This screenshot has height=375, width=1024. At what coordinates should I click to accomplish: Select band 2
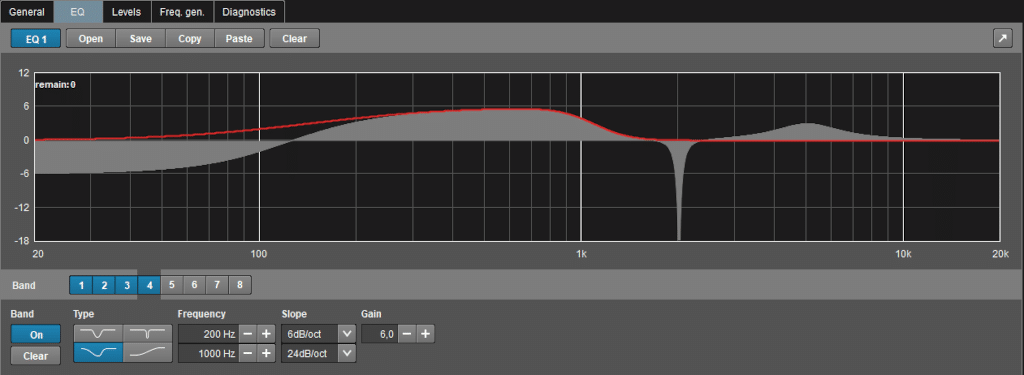[x=104, y=285]
